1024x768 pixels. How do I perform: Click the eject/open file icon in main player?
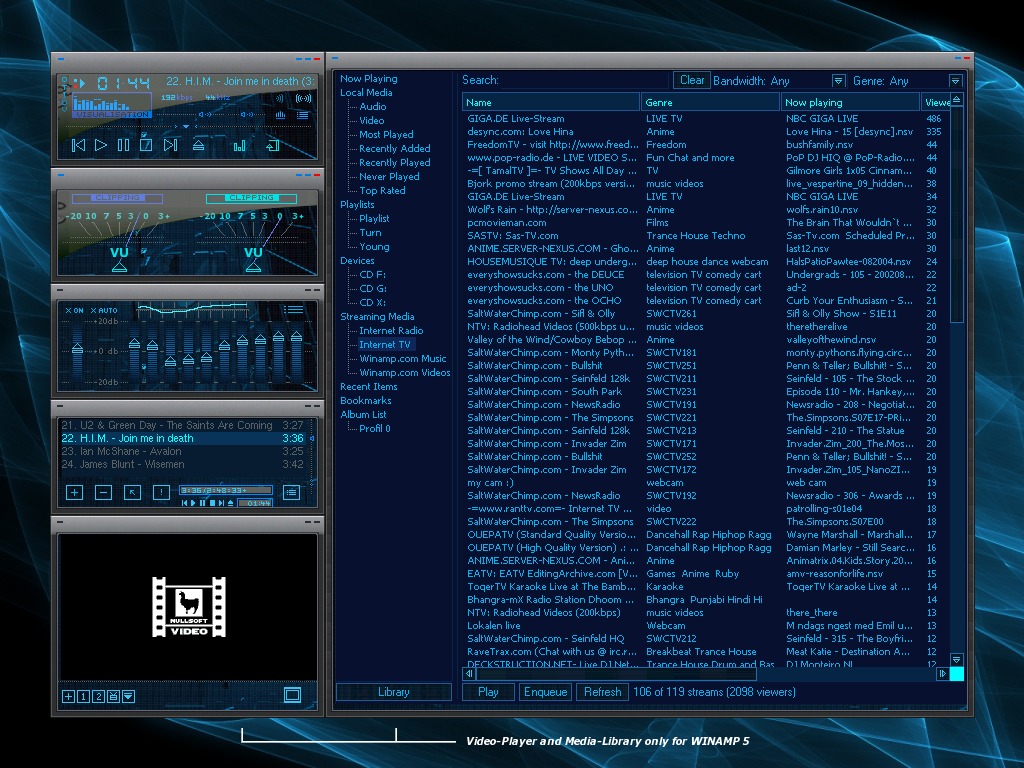coord(199,145)
